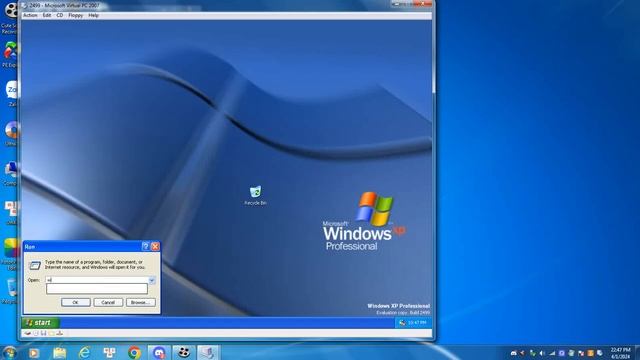
Task: Open Windows Media Player from the taskbar
Action: coord(34,353)
